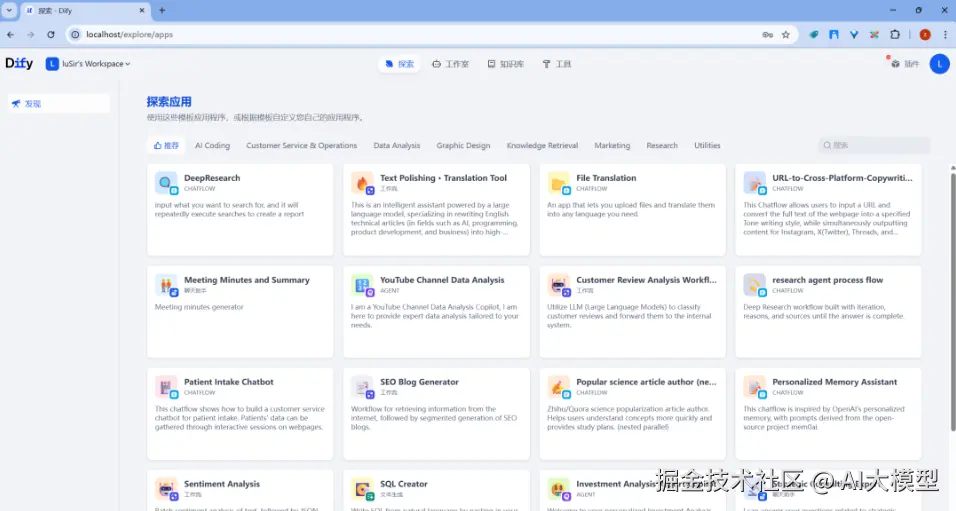This screenshot has height=511, width=956.
Task: Go back in browser history
Action: [10, 35]
